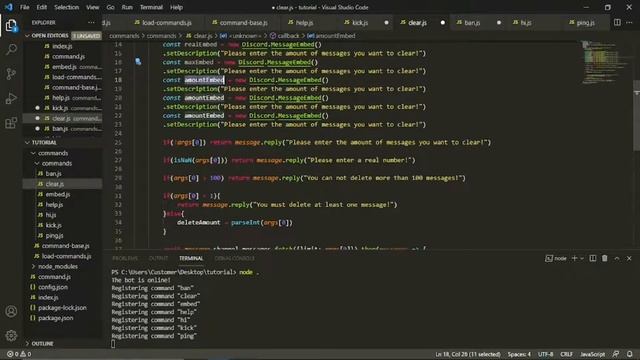Open the Edit menu
This screenshot has height=360, width=640.
click(41, 7)
